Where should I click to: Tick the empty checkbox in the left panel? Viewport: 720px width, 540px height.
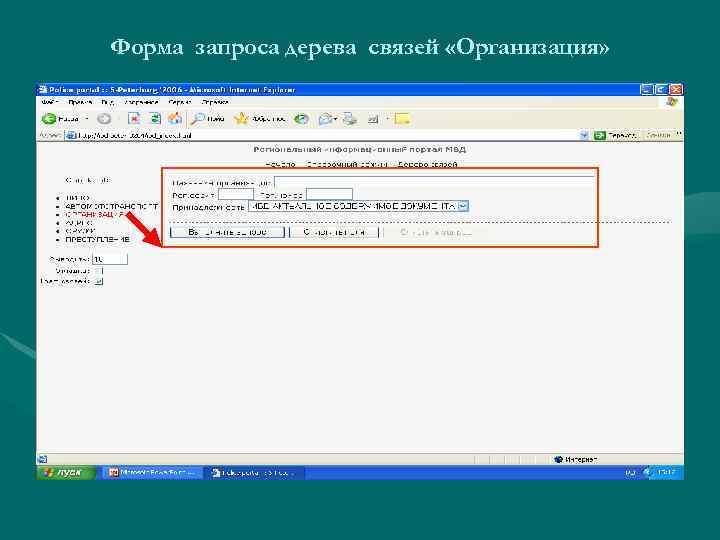(99, 270)
